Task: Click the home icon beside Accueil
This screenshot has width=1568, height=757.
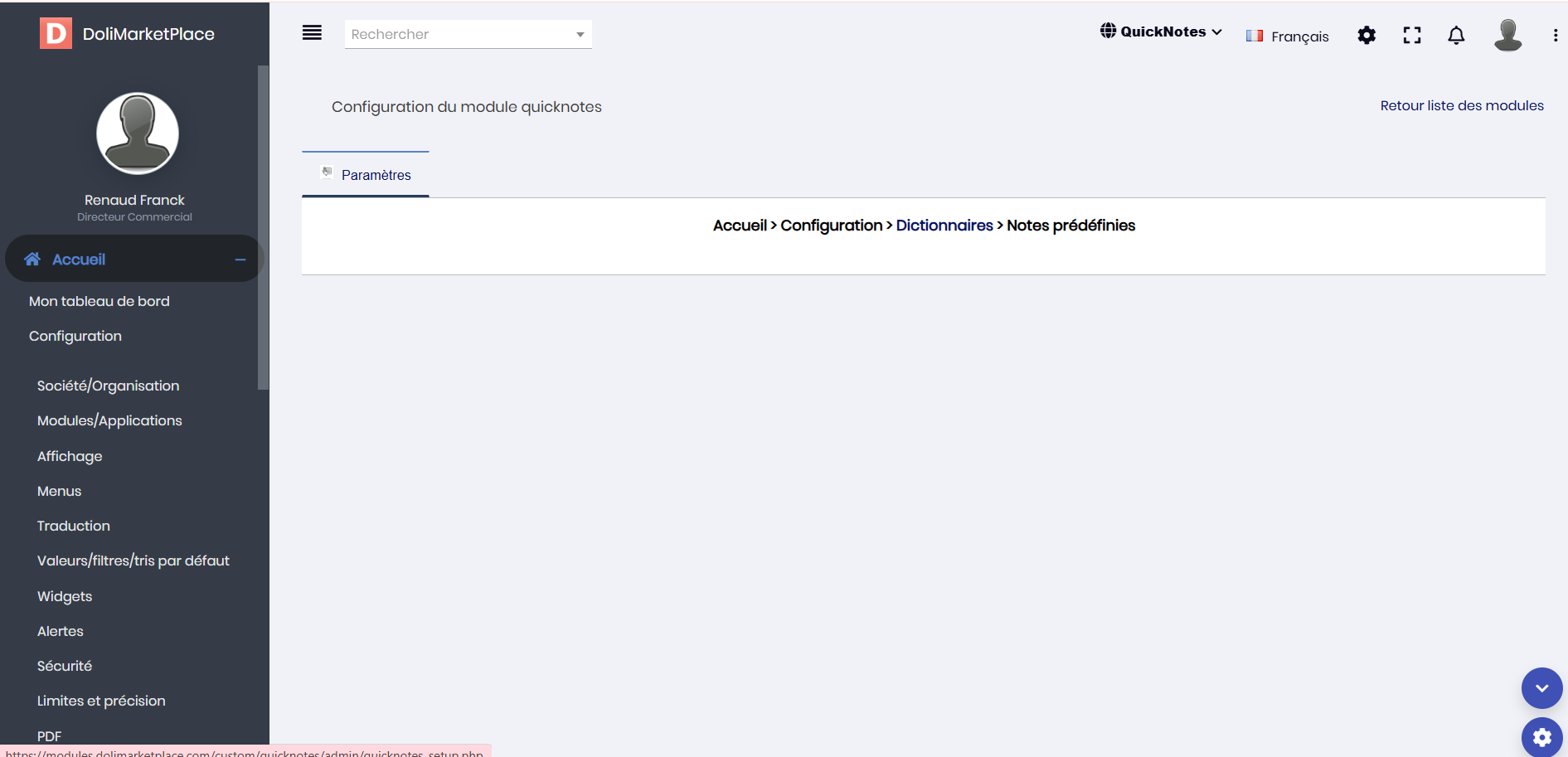Action: tap(32, 259)
